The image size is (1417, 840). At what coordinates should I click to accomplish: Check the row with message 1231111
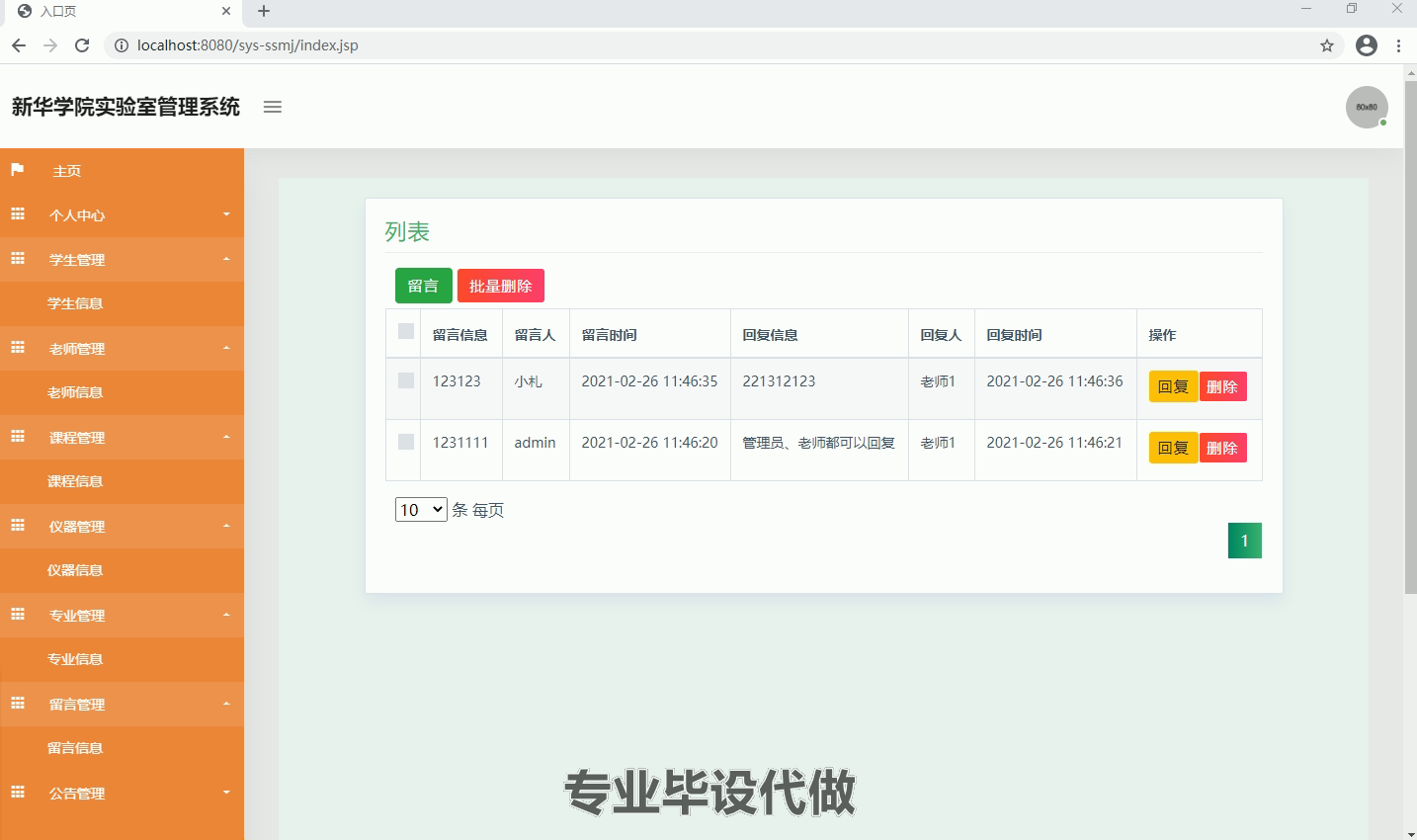406,442
